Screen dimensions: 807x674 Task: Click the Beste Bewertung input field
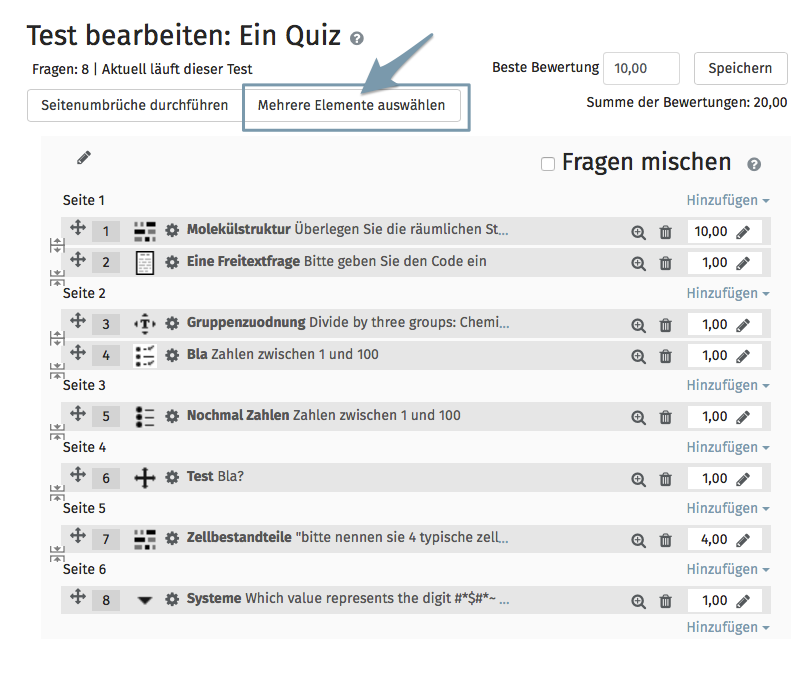(x=641, y=69)
